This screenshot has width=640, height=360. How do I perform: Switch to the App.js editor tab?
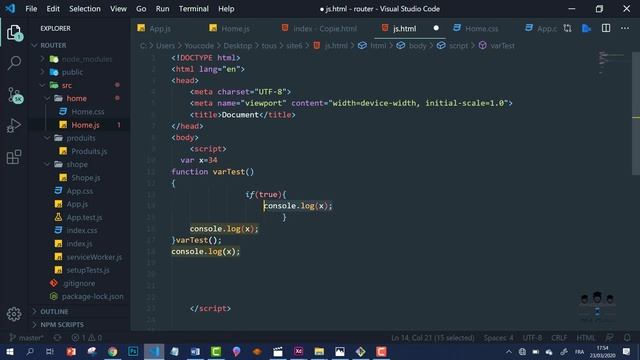click(160, 28)
